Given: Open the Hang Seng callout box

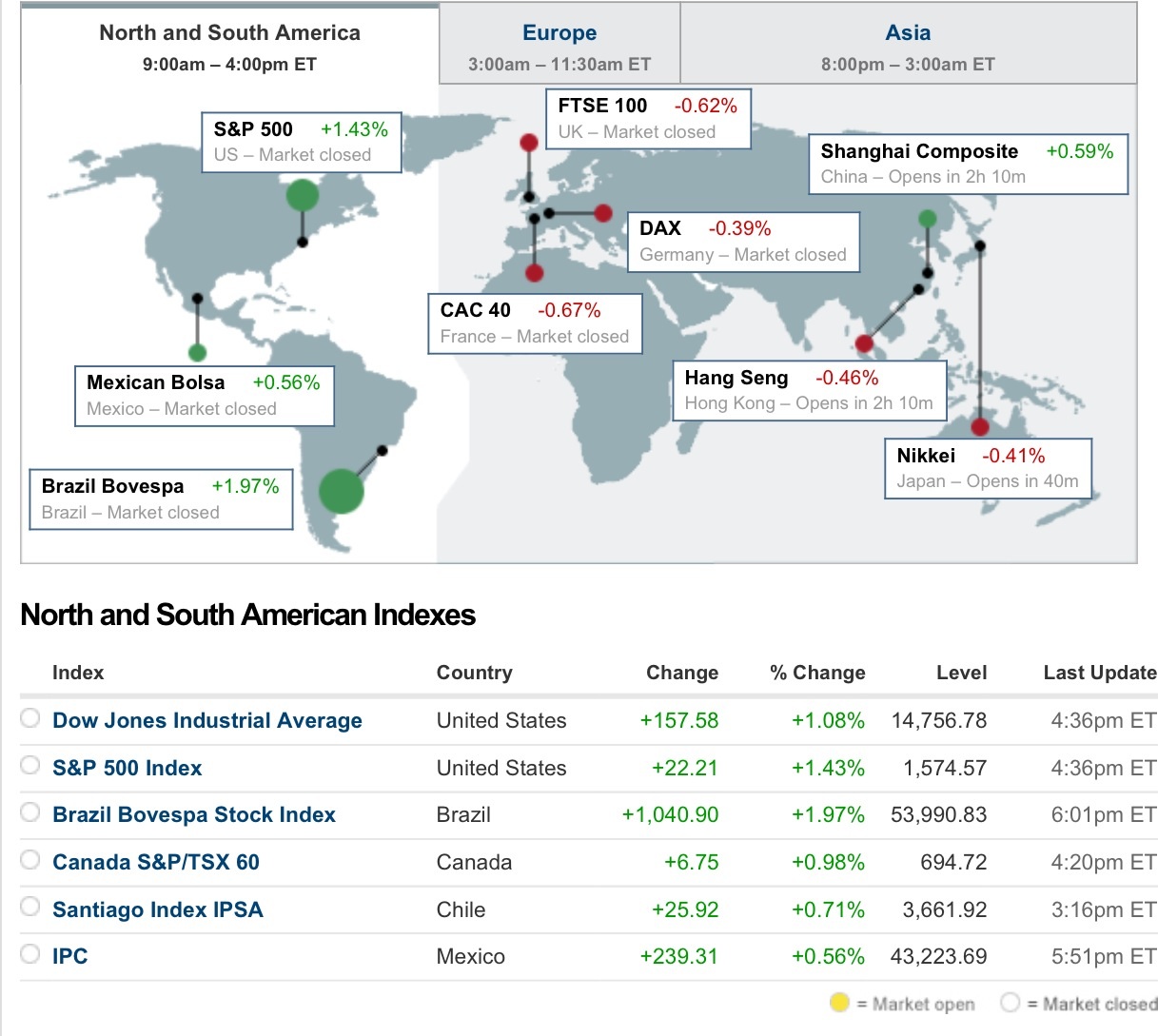Looking at the screenshot, I should (x=810, y=390).
